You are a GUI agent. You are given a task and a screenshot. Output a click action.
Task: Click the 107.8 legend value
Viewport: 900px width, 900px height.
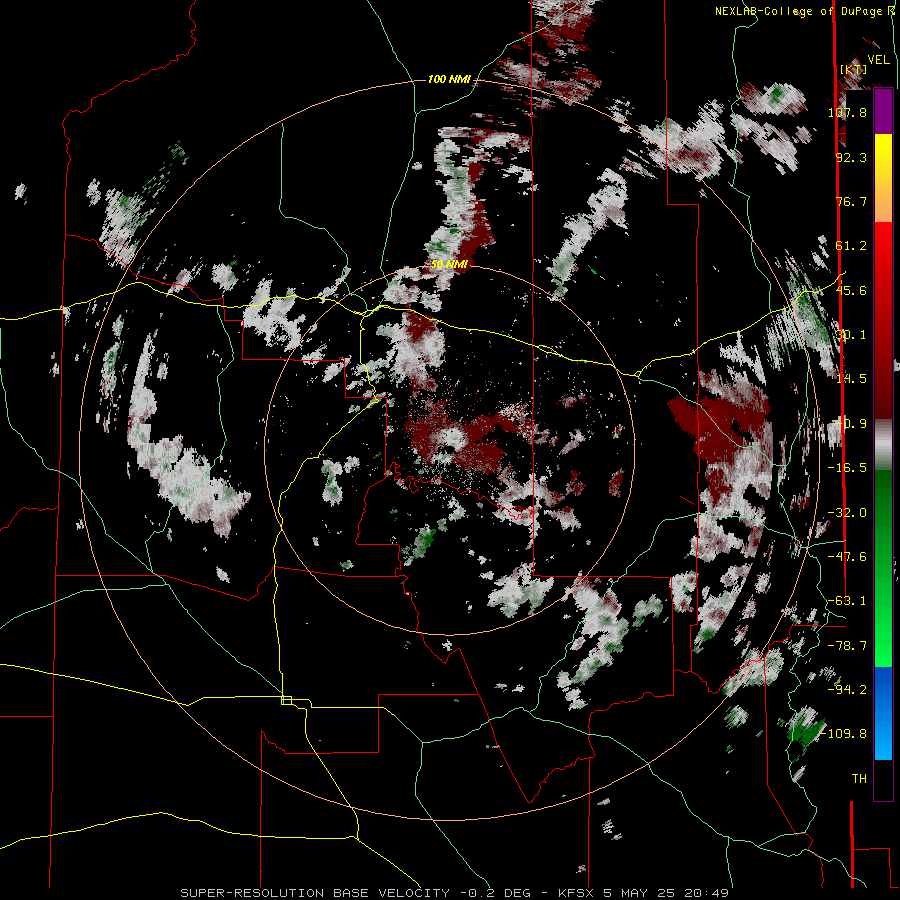click(847, 112)
